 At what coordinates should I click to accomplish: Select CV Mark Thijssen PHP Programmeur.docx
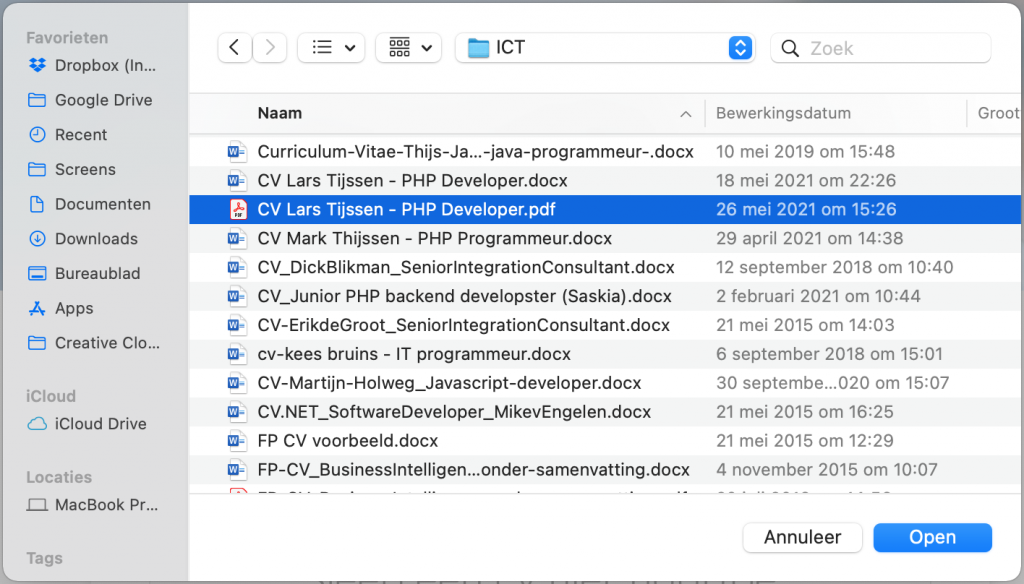click(434, 239)
